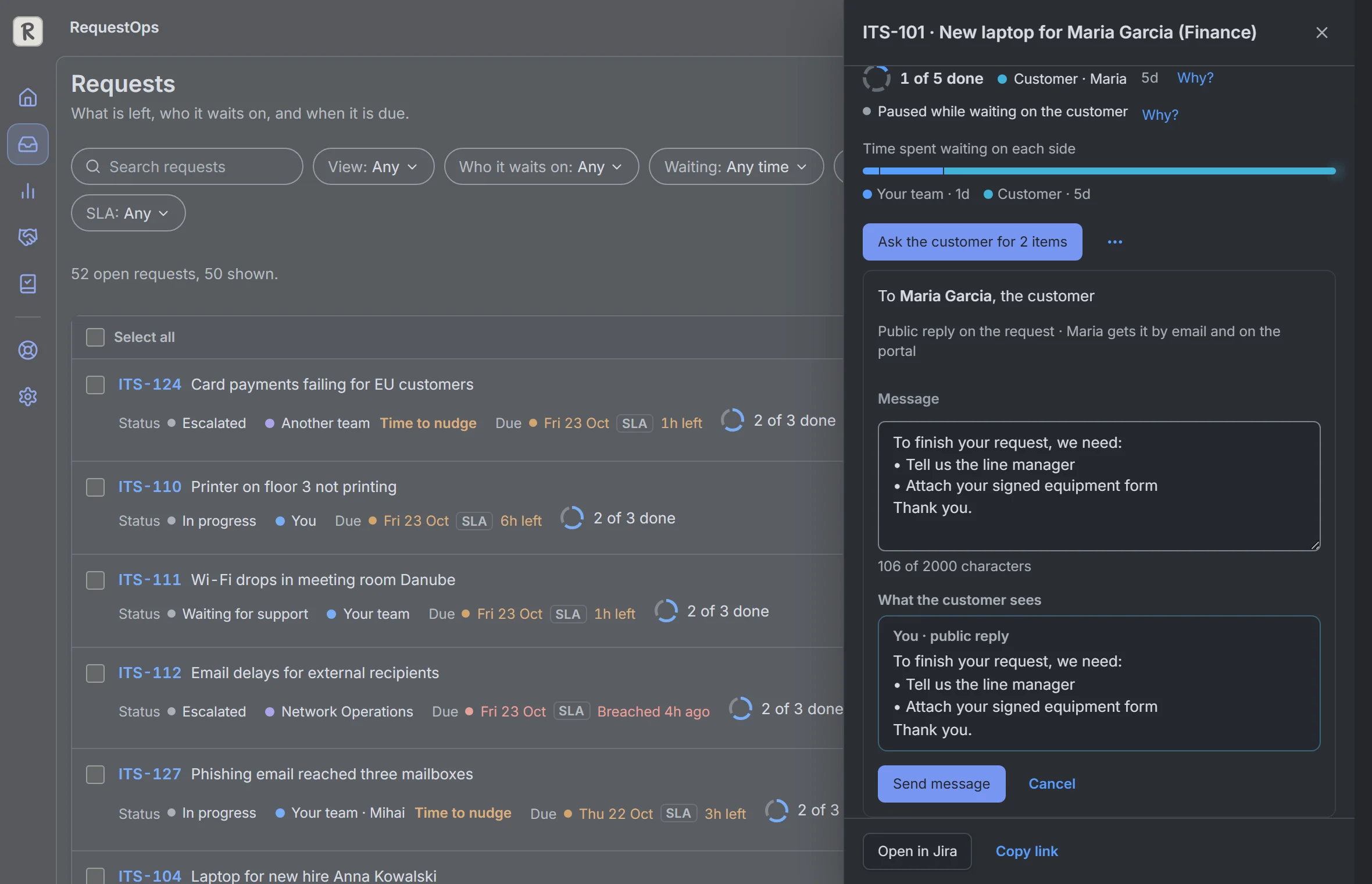Image resolution: width=1372 pixels, height=884 pixels.
Task: Cancel the customer message
Action: click(1052, 784)
